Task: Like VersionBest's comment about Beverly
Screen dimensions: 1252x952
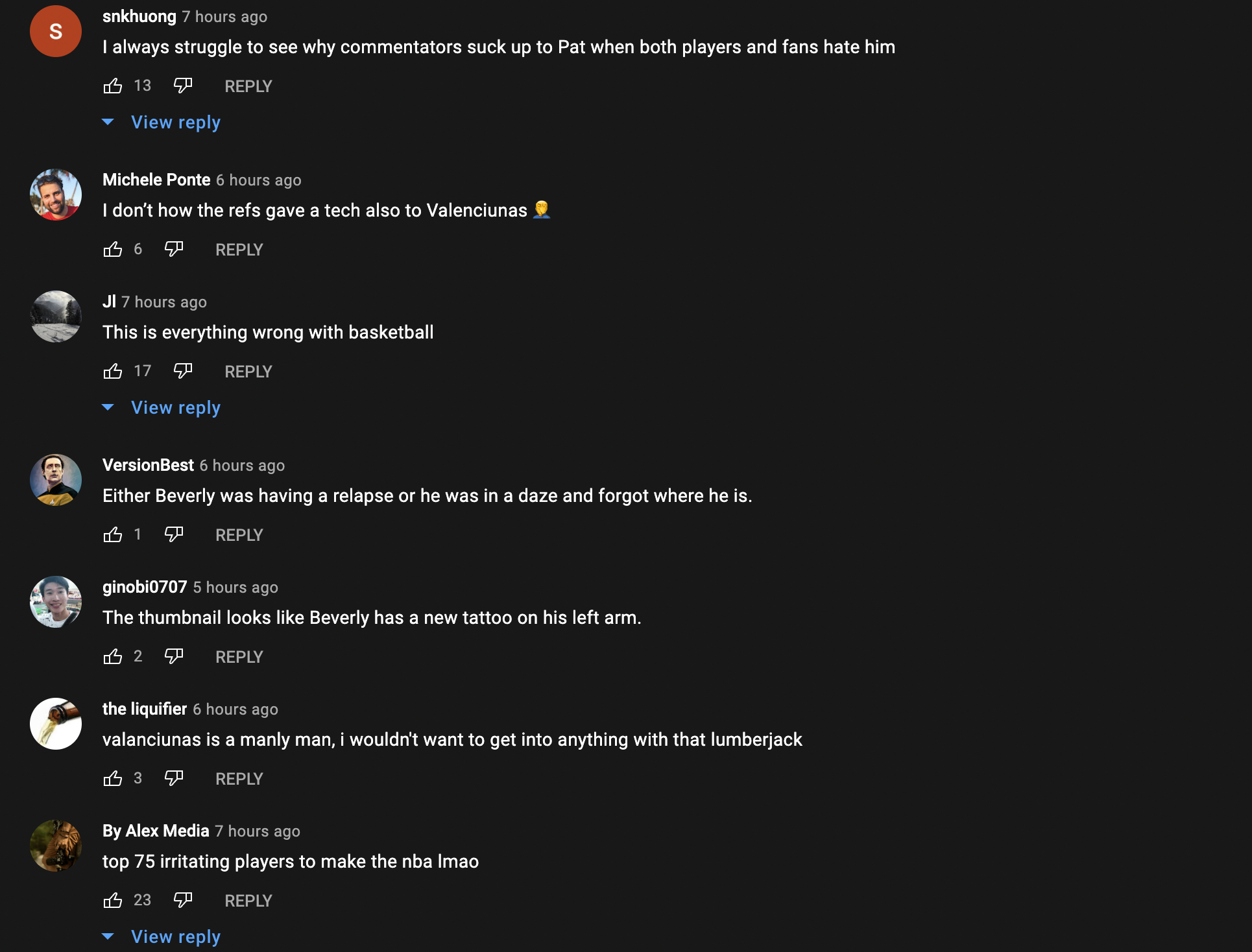Action: point(113,534)
